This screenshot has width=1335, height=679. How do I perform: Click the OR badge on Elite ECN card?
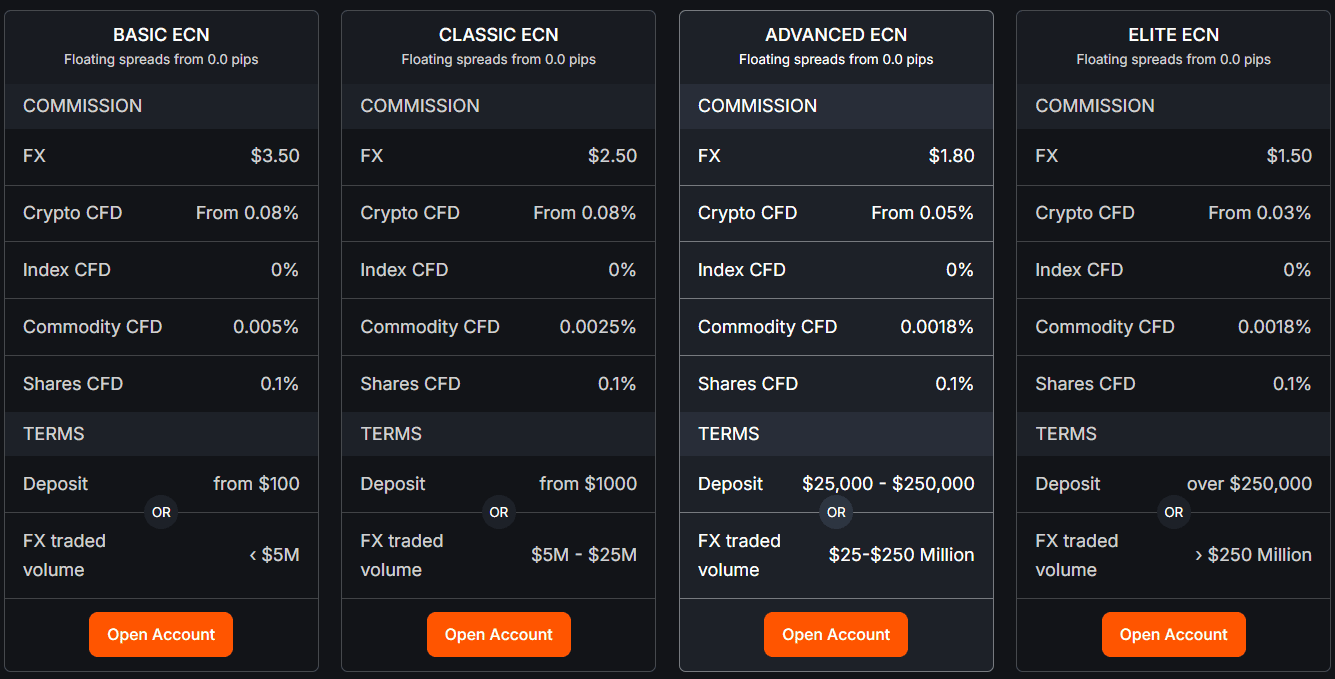pos(1174,512)
